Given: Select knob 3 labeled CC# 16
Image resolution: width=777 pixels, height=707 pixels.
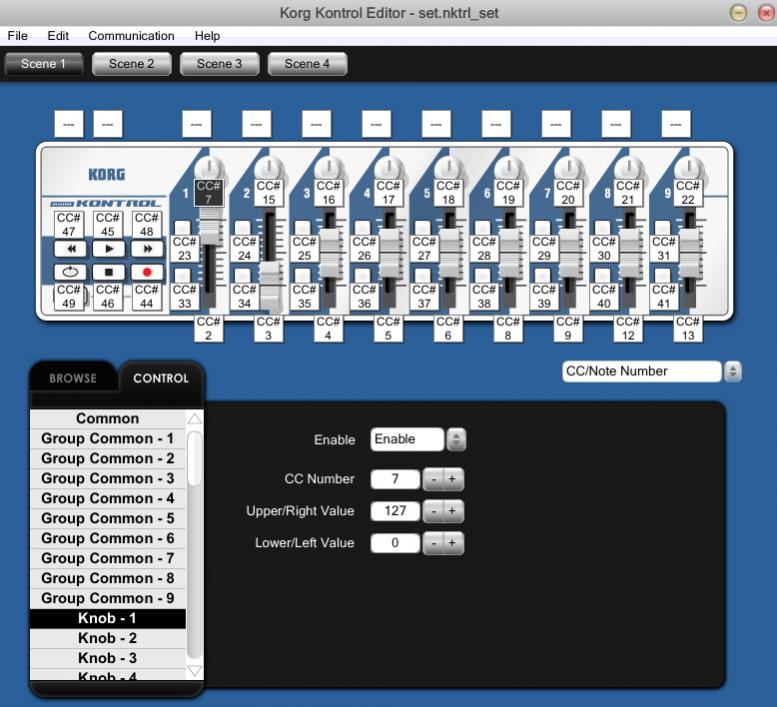Looking at the screenshot, I should click(x=329, y=193).
